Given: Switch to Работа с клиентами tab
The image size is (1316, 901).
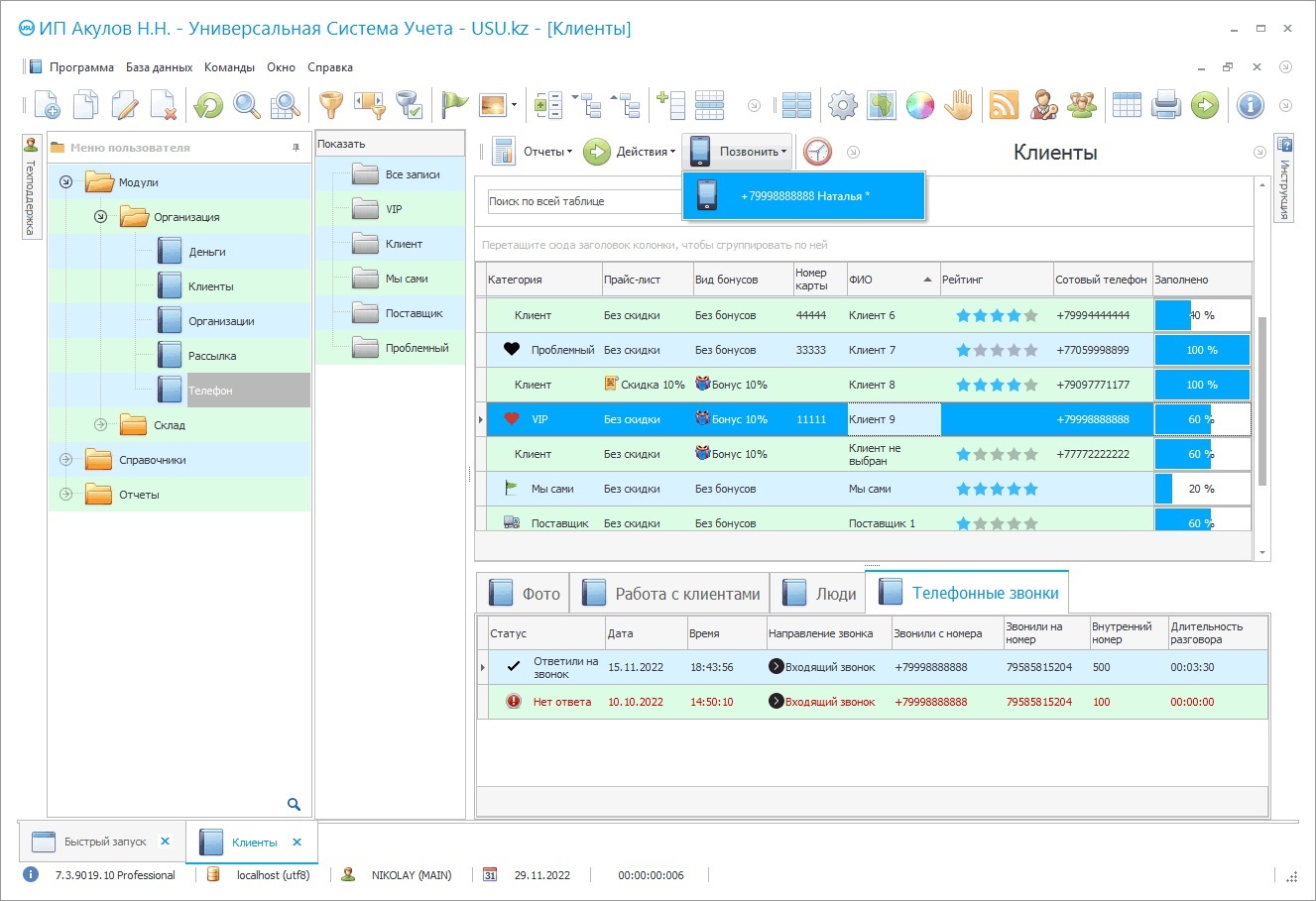Looking at the screenshot, I should 671,594.
